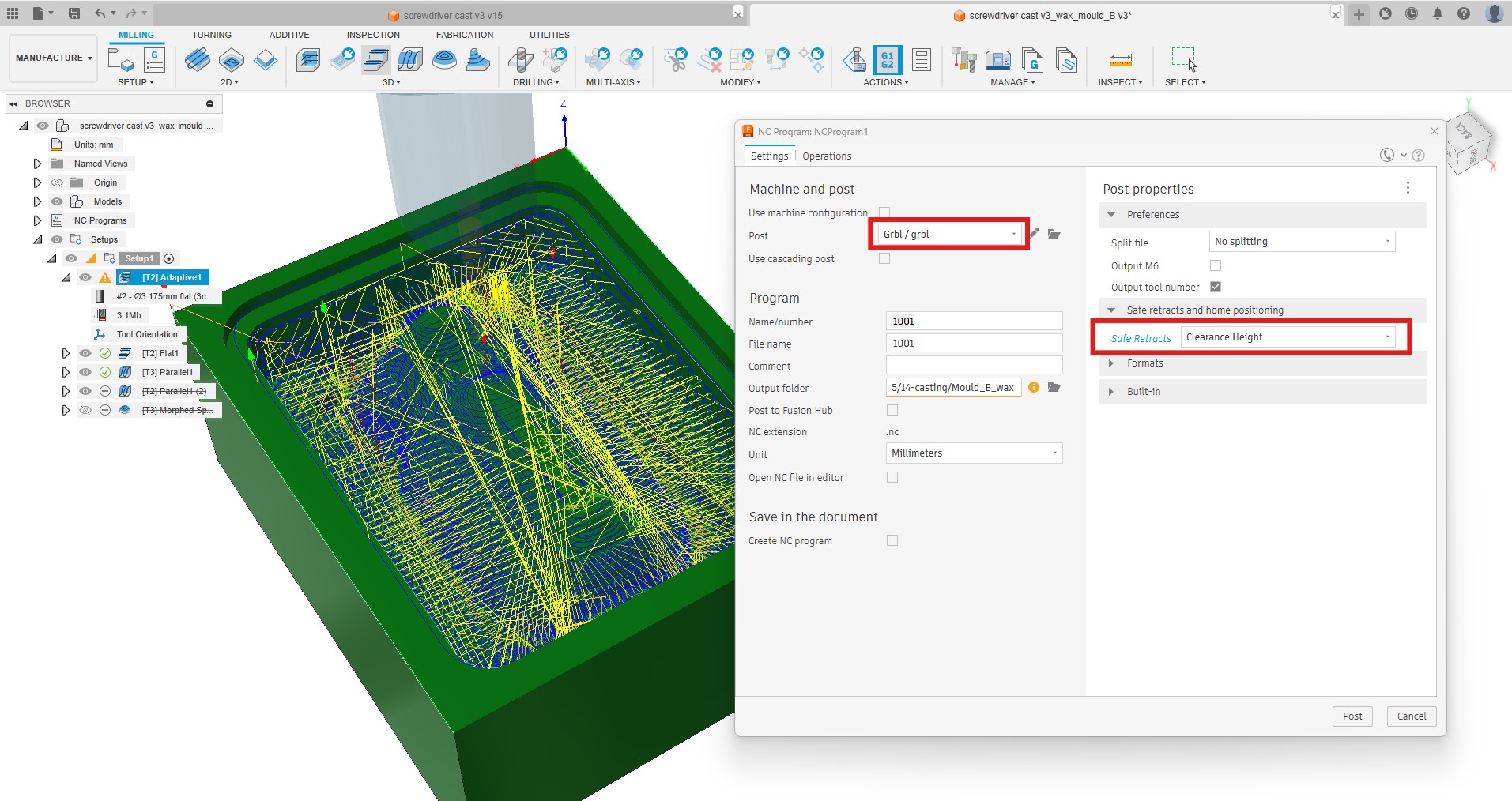Open the Post dropdown showing Grbl / grbl

pos(950,234)
